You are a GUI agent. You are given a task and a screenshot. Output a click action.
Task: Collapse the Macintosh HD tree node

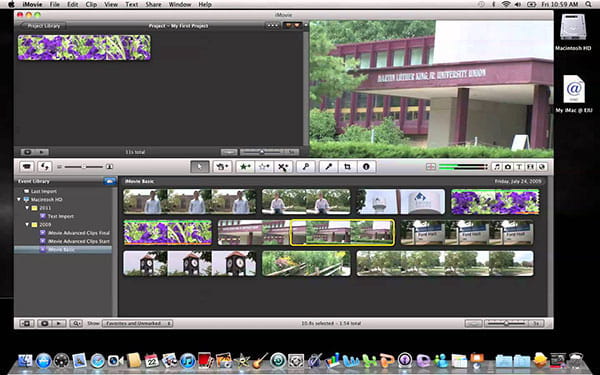click(19, 199)
